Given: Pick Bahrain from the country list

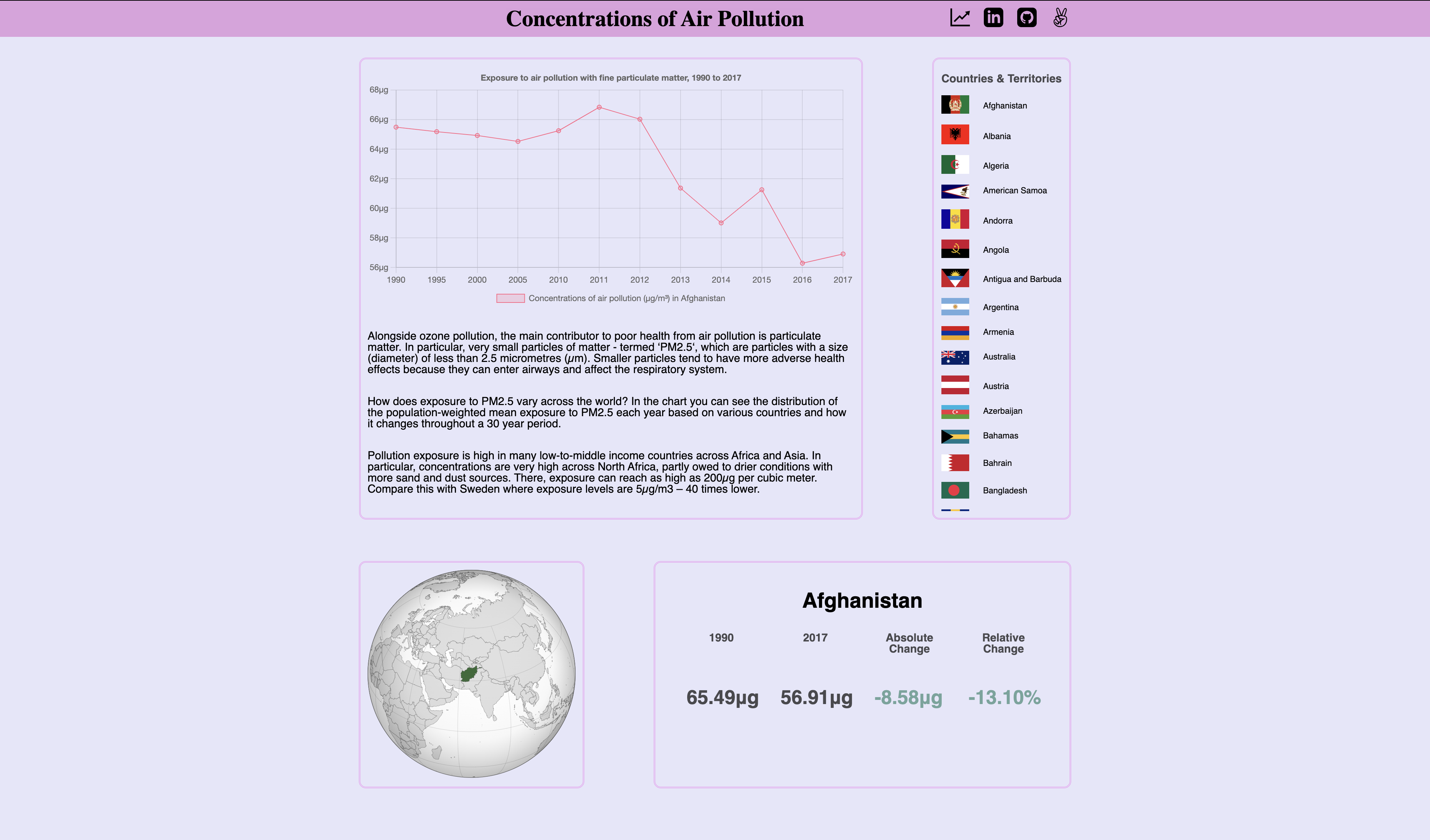Looking at the screenshot, I should tap(997, 463).
